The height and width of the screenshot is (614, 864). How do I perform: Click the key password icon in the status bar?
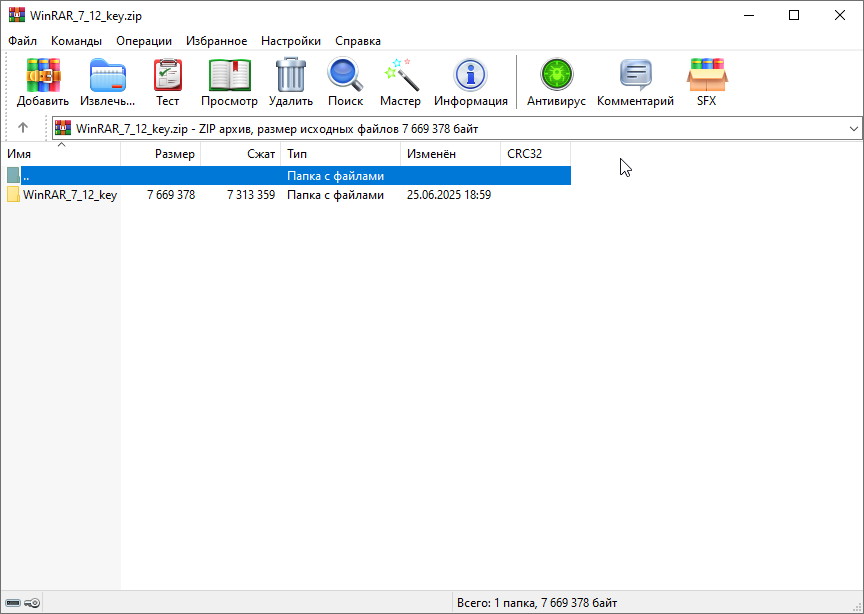(x=33, y=603)
